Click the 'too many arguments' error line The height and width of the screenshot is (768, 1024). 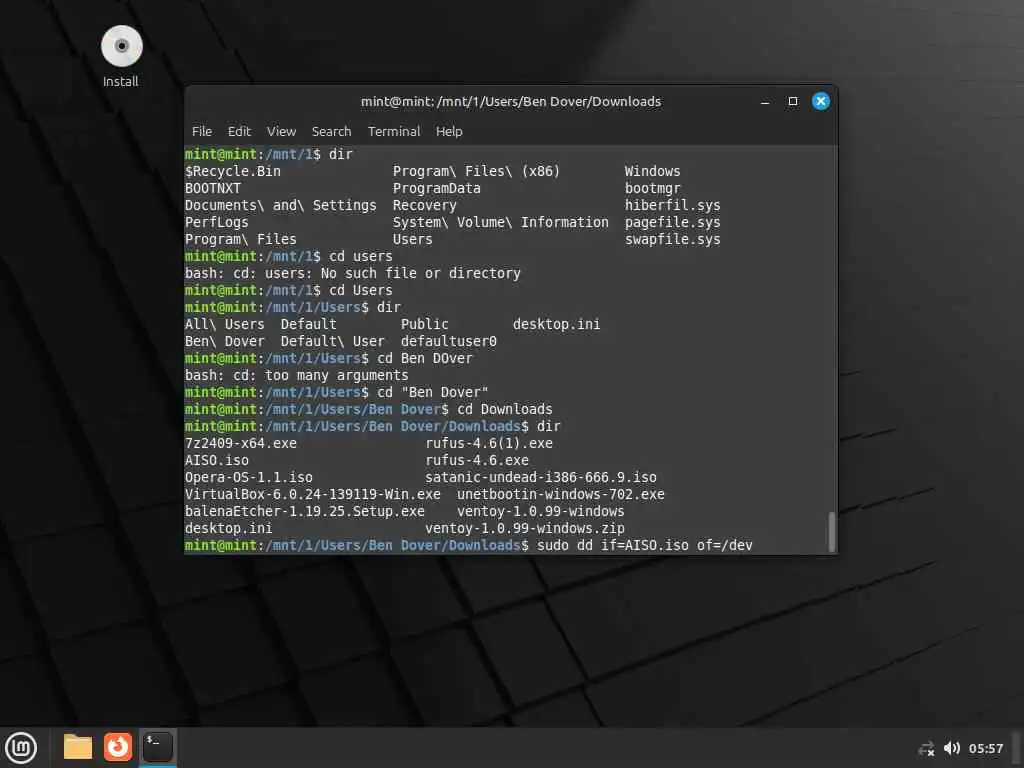(x=296, y=376)
